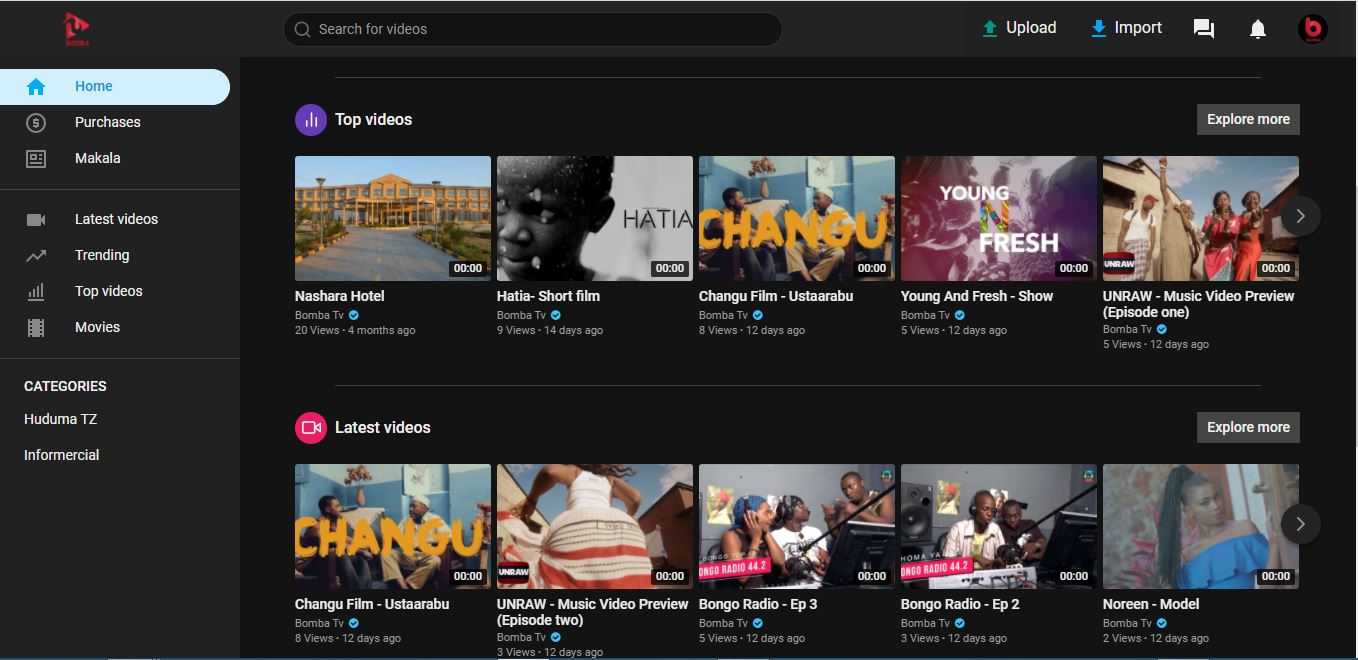Open the messages chat icon
Viewport: 1358px width, 660px height.
point(1204,29)
